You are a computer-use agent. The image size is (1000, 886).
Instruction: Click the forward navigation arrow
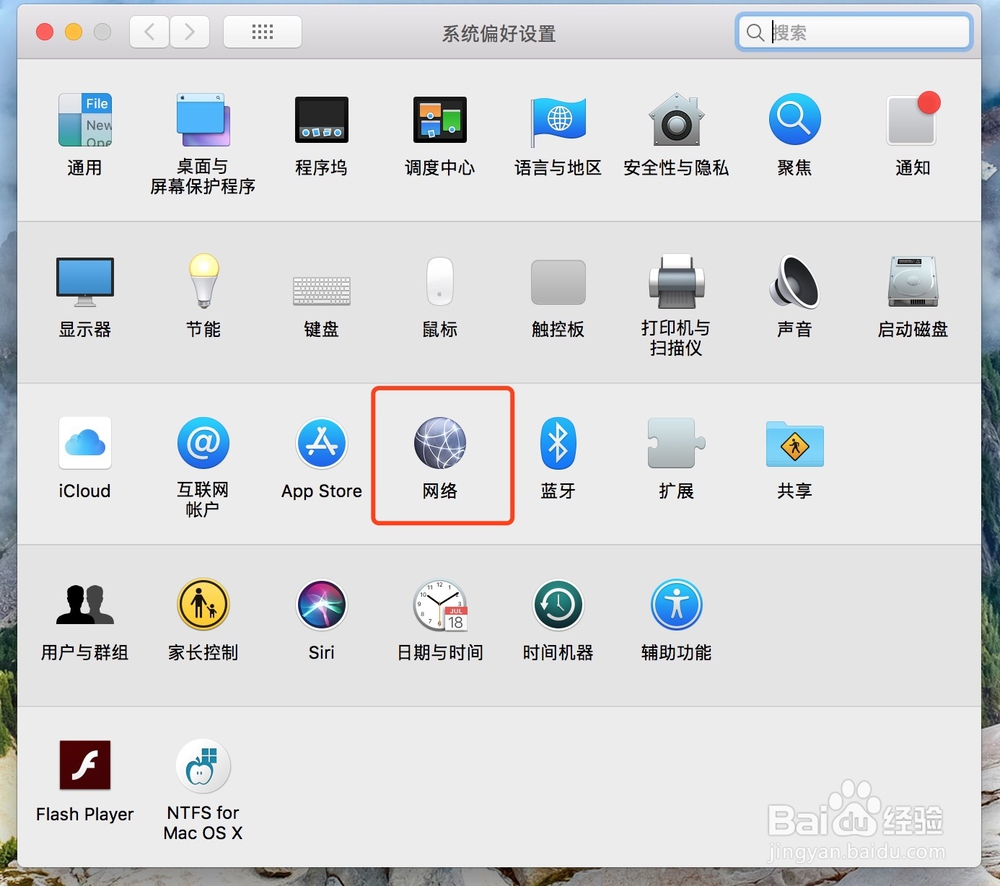point(189,32)
